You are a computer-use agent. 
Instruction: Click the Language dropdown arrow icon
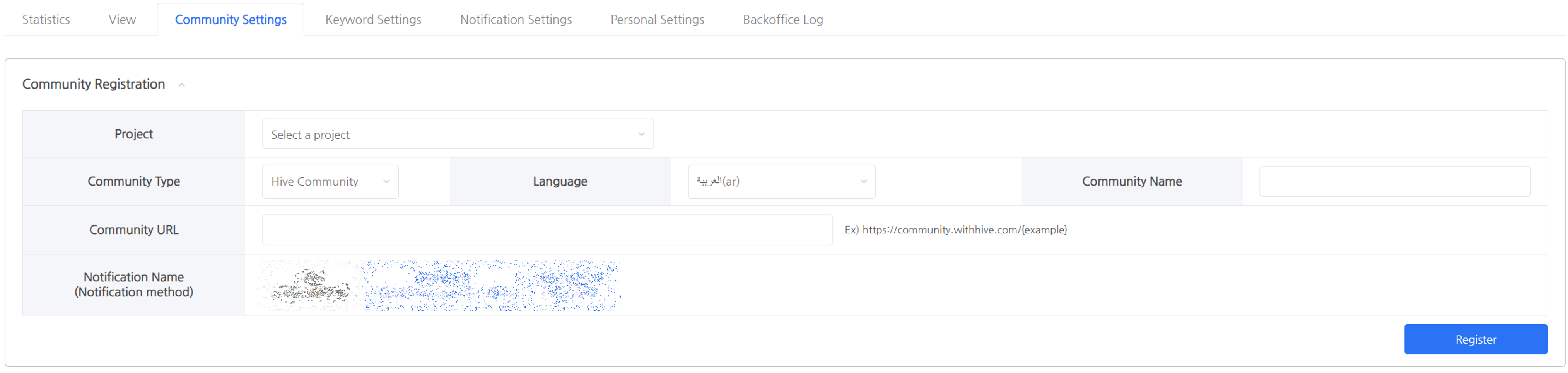(x=863, y=181)
